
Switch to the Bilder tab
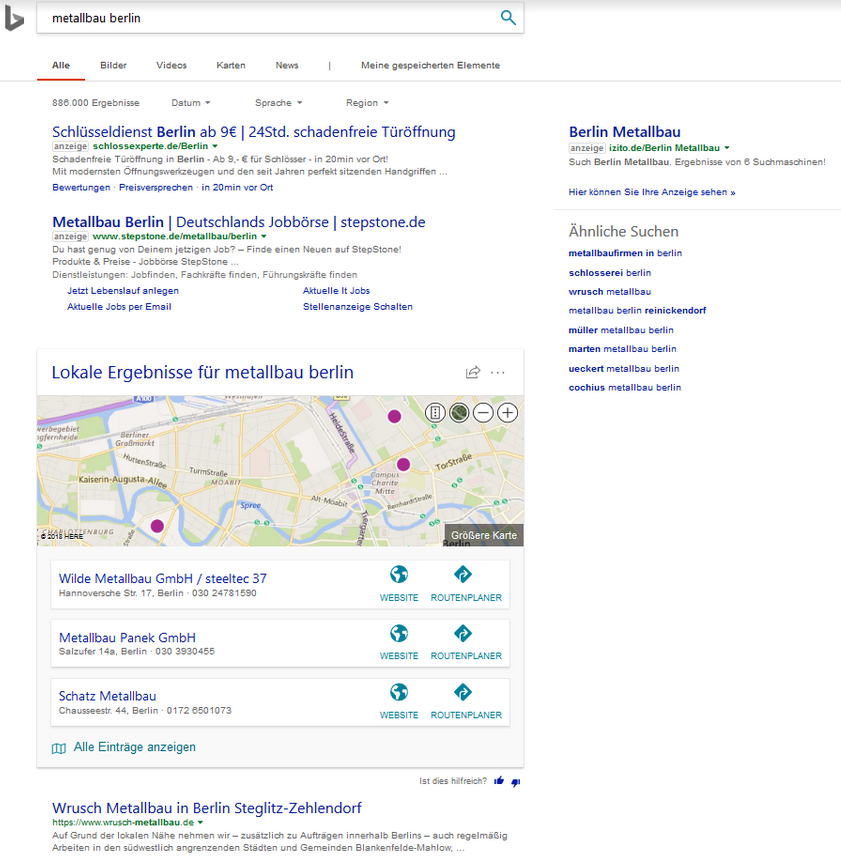[x=113, y=65]
